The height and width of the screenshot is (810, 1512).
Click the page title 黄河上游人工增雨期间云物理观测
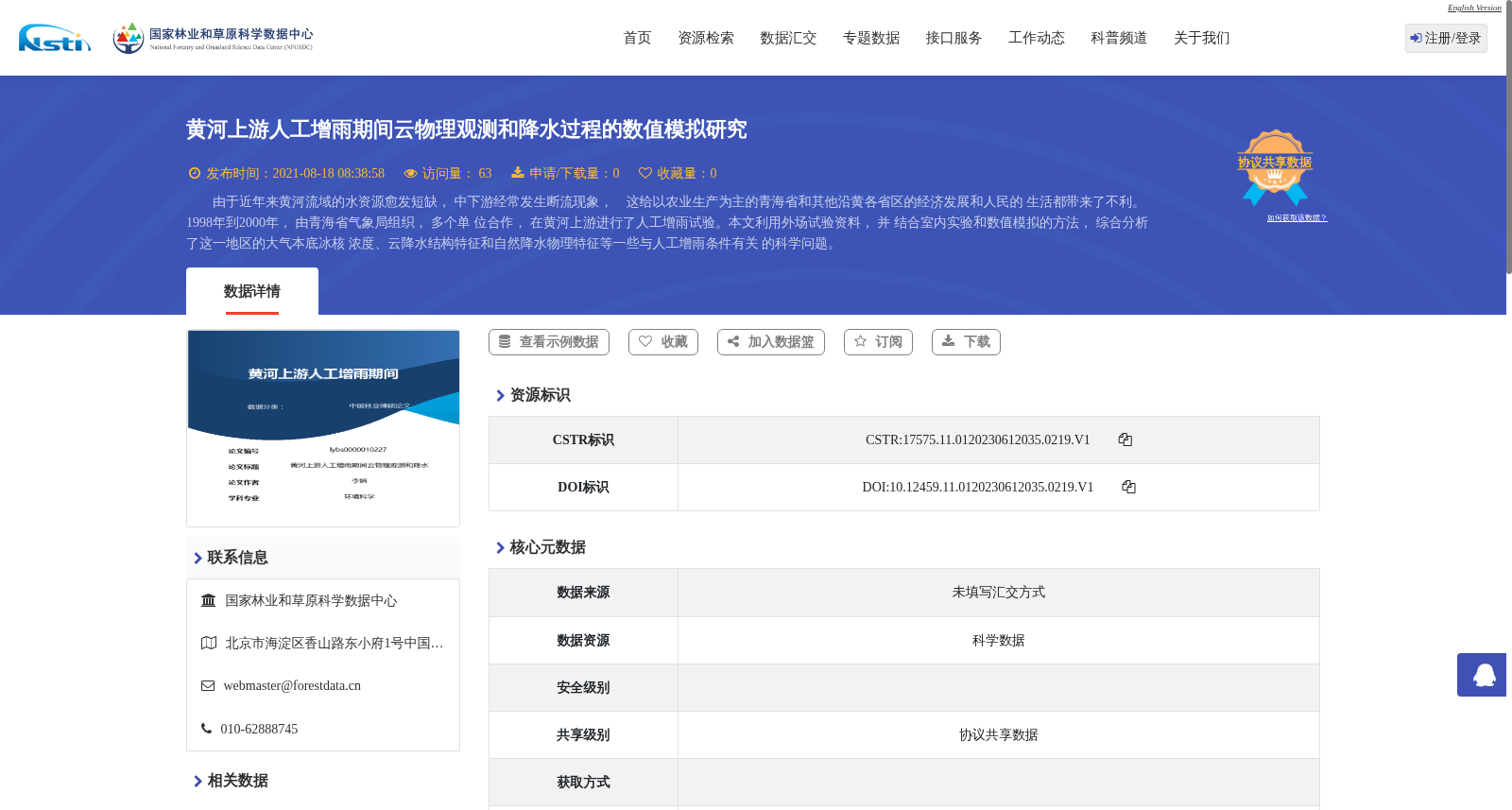466,129
